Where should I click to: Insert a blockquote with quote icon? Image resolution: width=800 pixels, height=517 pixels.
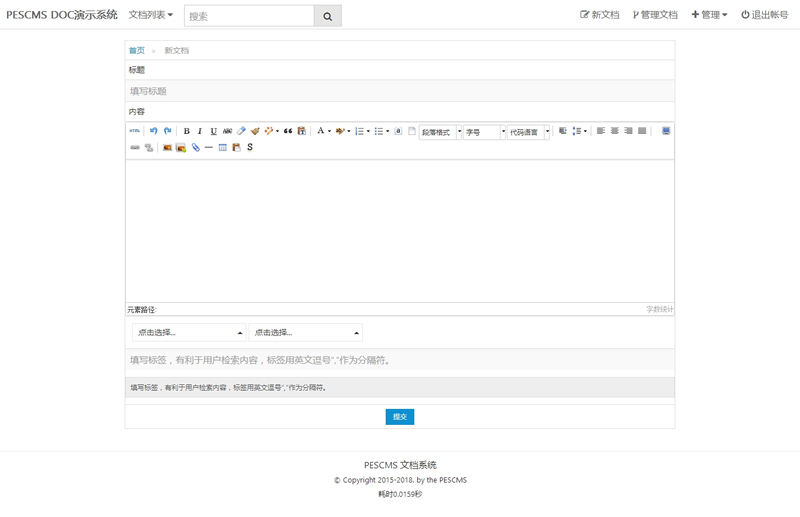click(x=288, y=131)
